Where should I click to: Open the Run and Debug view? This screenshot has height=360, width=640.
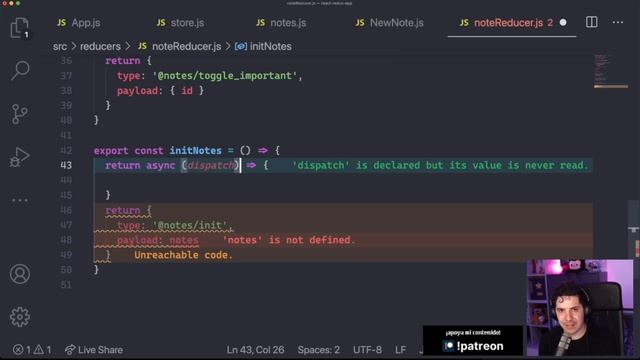[x=19, y=157]
